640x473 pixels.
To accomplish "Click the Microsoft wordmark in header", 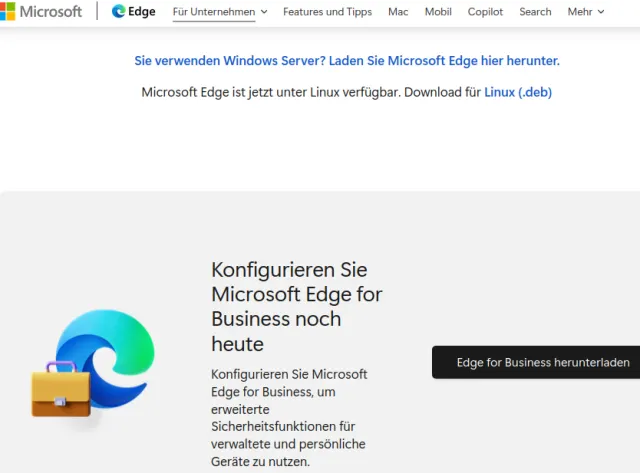I will click(x=50, y=12).
